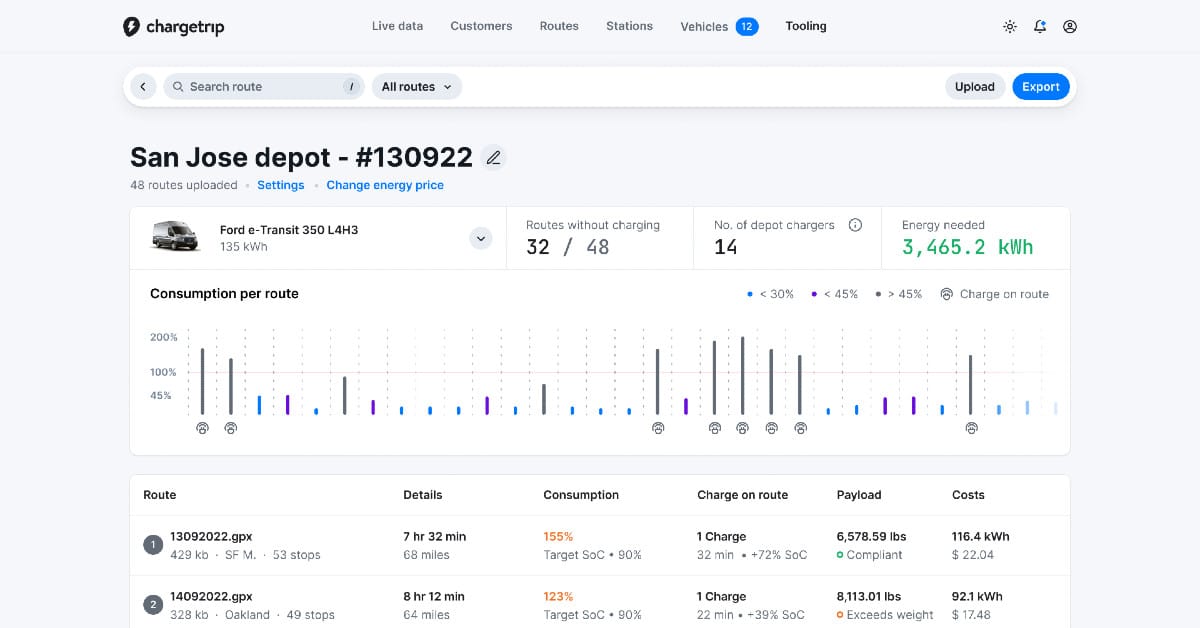The height and width of the screenshot is (628, 1200).
Task: Click the Upload button
Action: (975, 87)
